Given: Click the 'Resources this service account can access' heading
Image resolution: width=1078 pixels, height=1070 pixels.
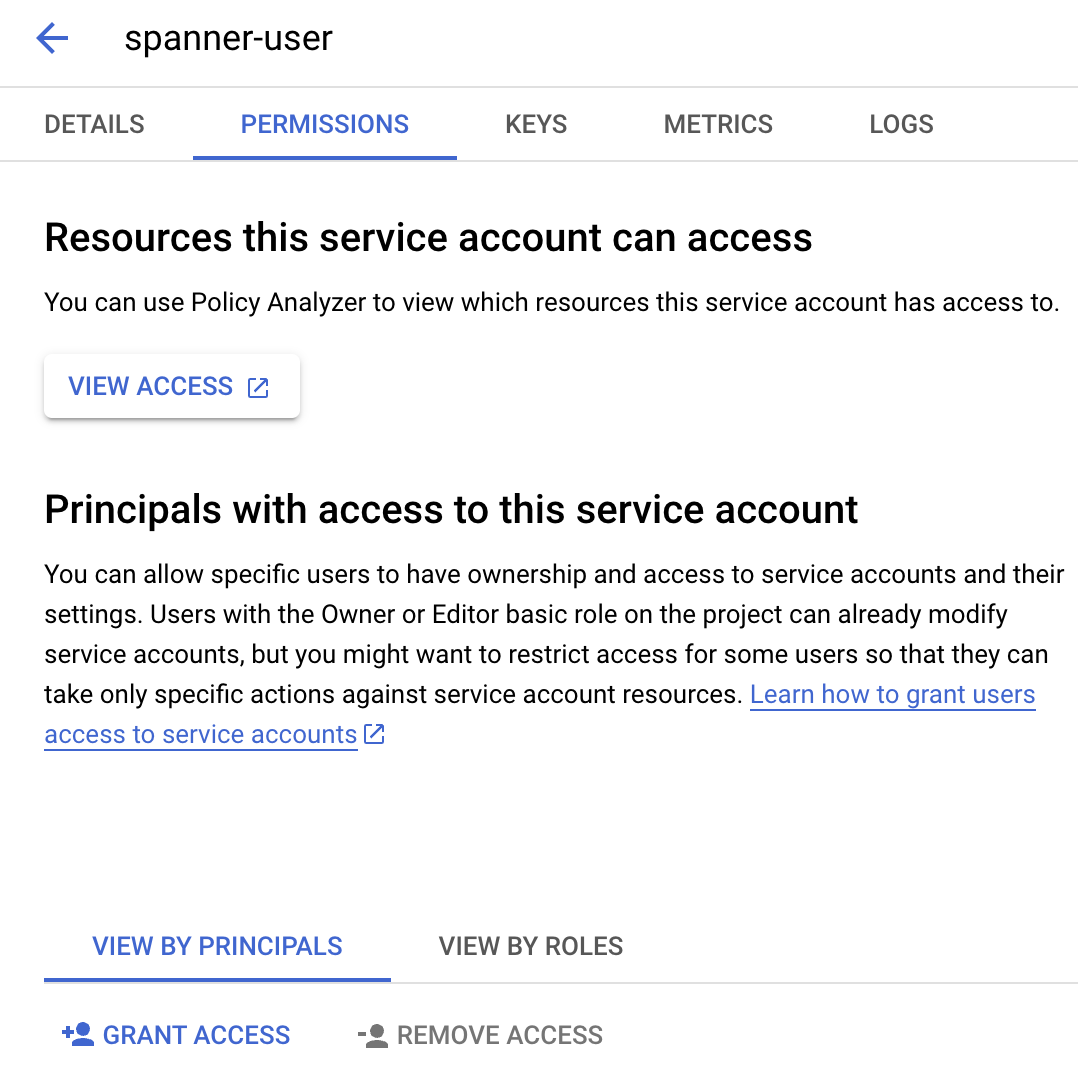Looking at the screenshot, I should point(428,238).
